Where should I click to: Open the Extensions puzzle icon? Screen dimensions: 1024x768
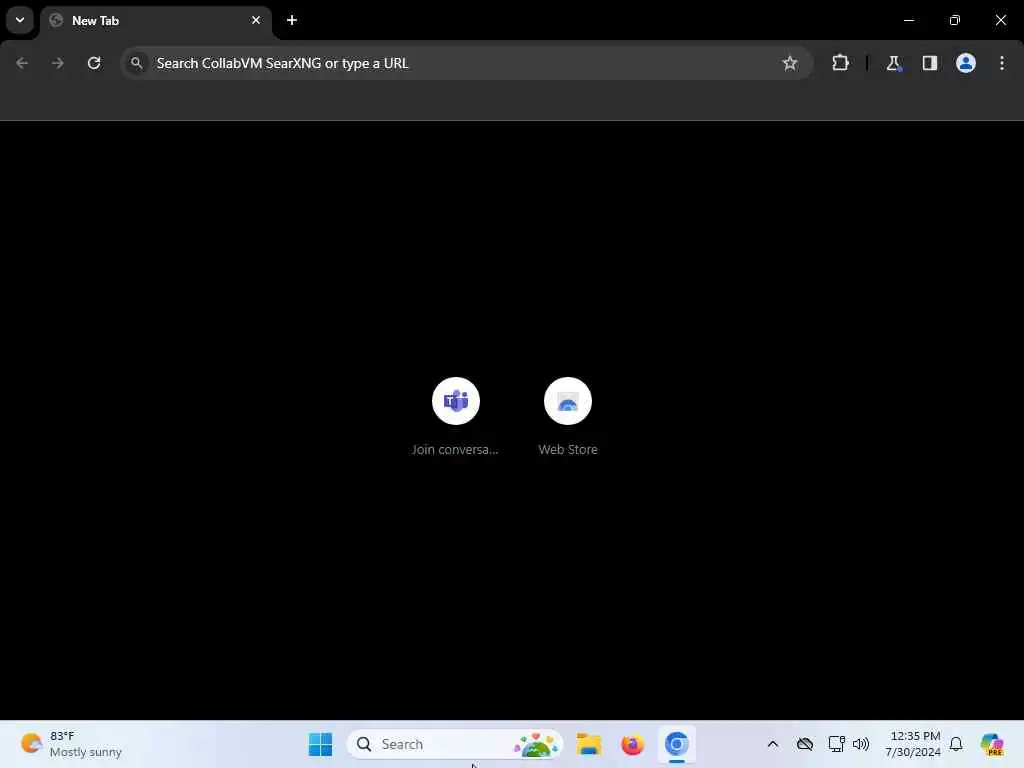coord(840,63)
